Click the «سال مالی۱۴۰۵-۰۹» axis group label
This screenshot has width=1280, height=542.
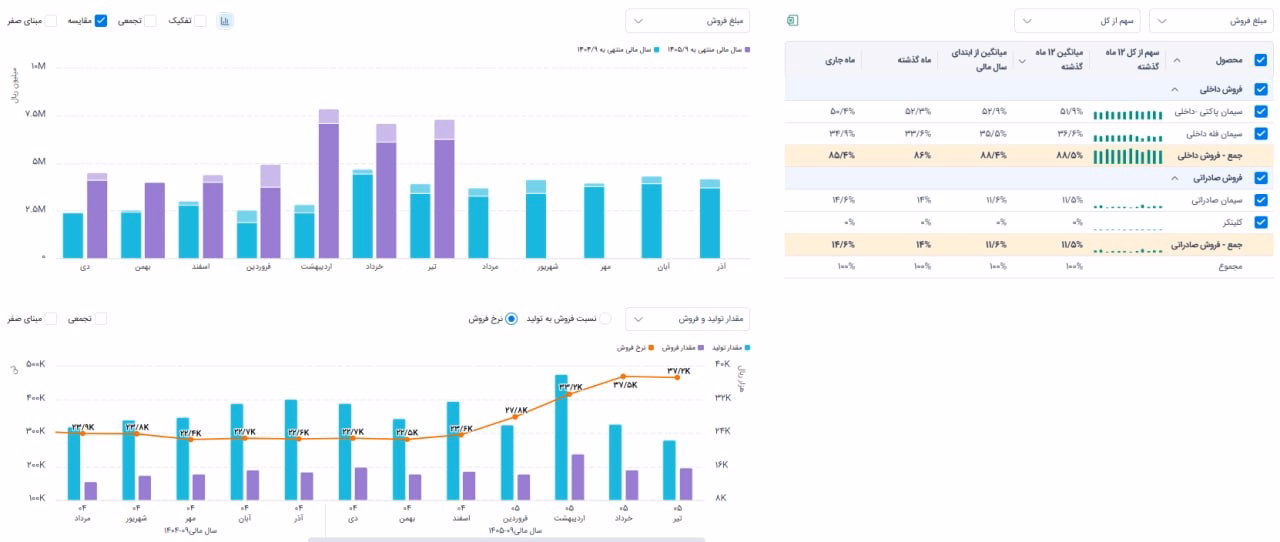click(515, 531)
